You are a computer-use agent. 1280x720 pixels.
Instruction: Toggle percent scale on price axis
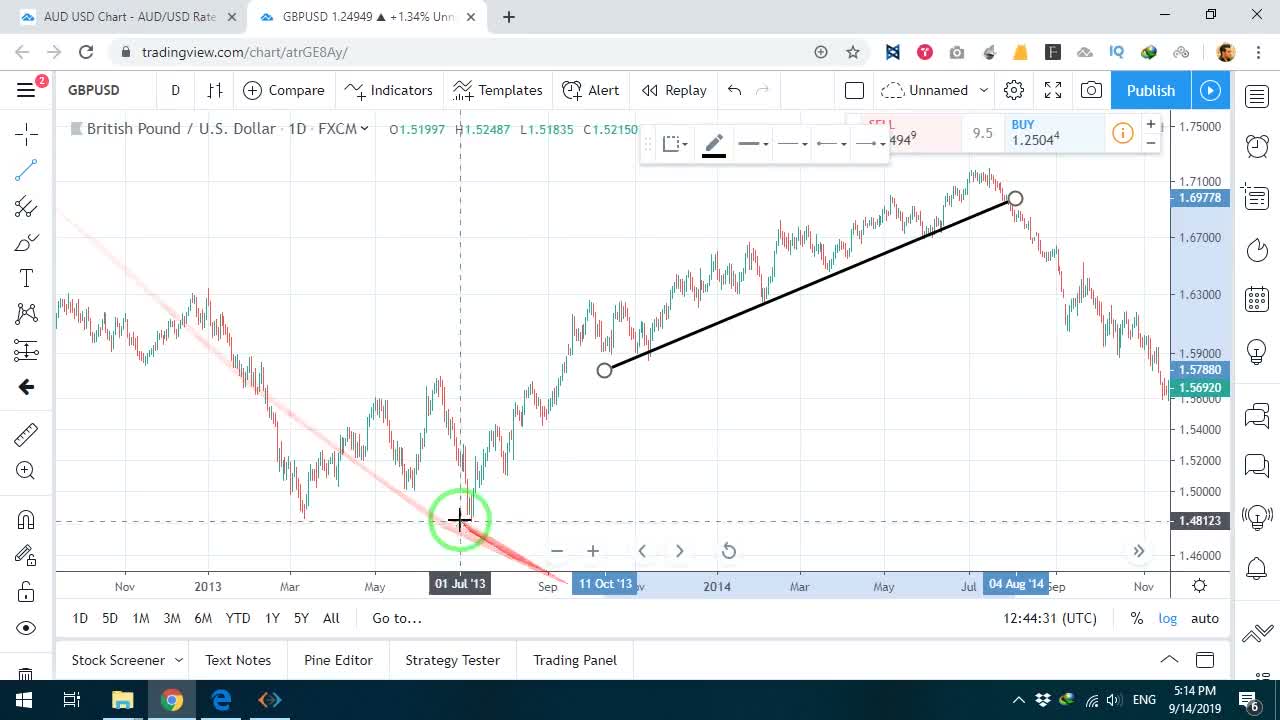tap(1137, 618)
